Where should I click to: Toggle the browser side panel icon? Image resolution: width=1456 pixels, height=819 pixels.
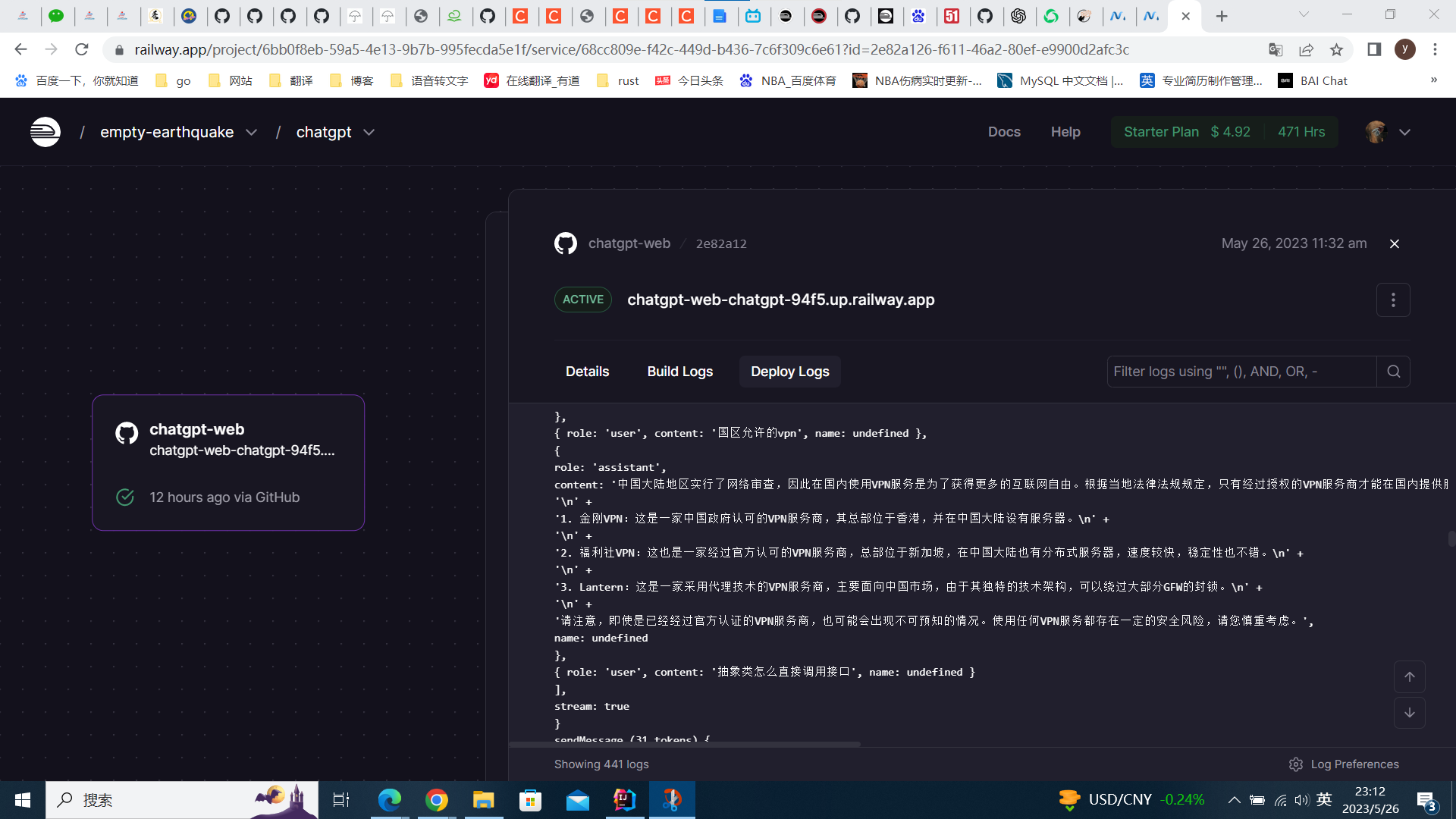(1374, 49)
